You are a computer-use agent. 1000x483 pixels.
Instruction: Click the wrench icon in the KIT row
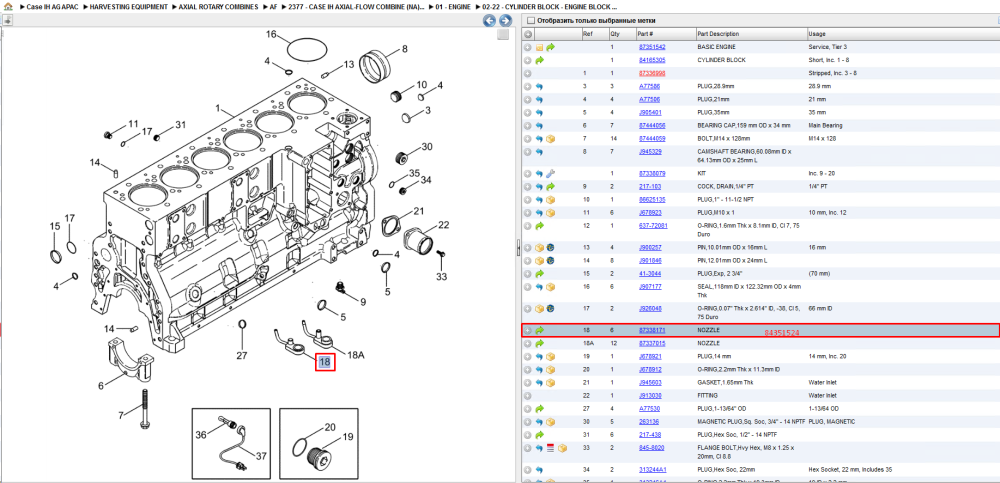[550, 173]
